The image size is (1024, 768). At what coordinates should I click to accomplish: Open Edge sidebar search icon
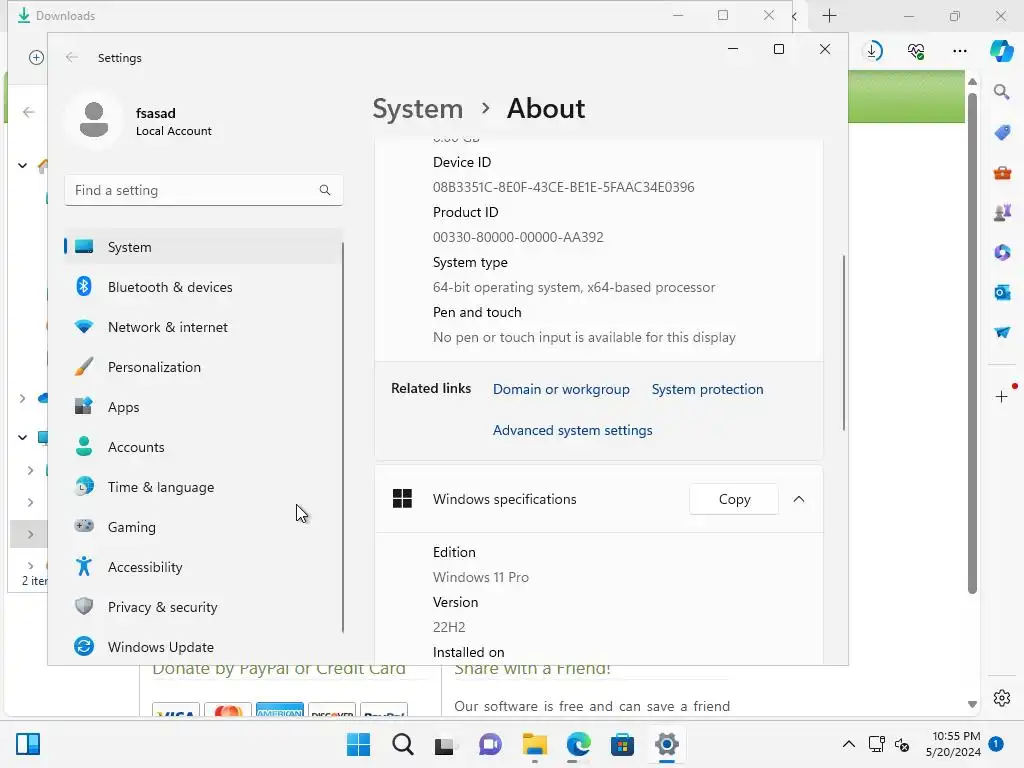pyautogui.click(x=1002, y=91)
